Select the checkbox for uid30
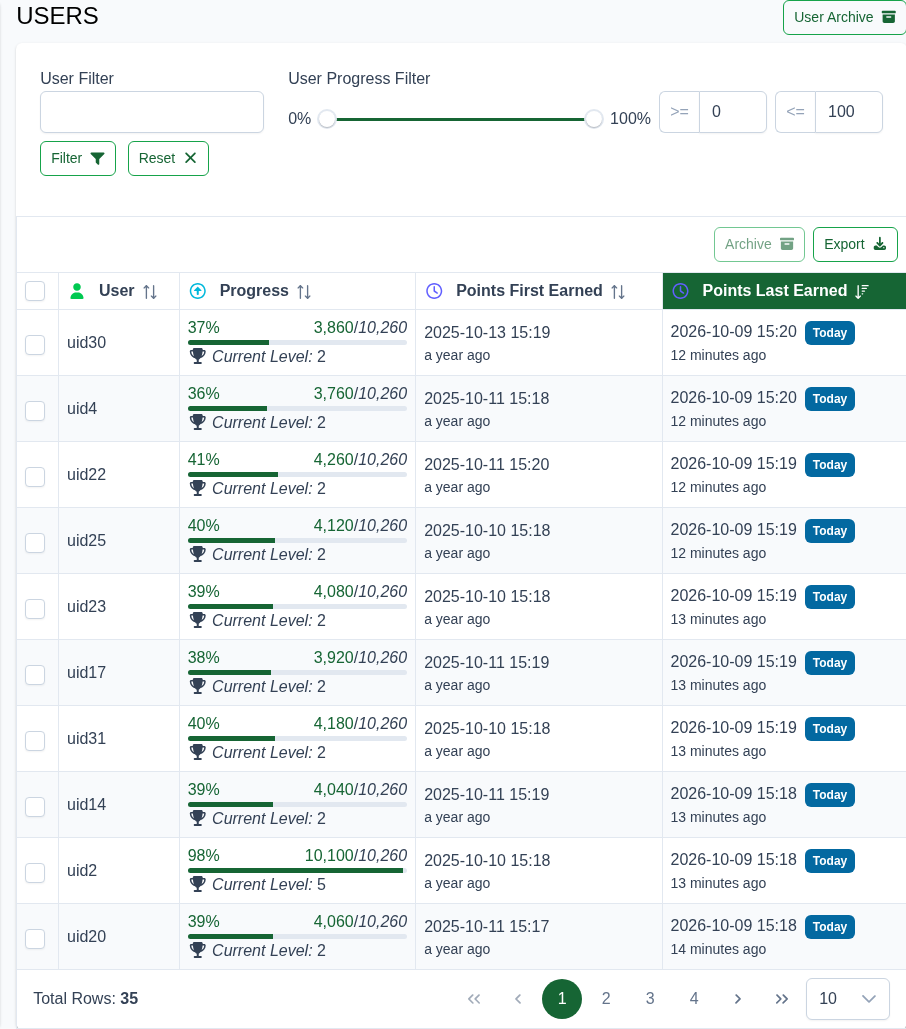 [x=35, y=345]
